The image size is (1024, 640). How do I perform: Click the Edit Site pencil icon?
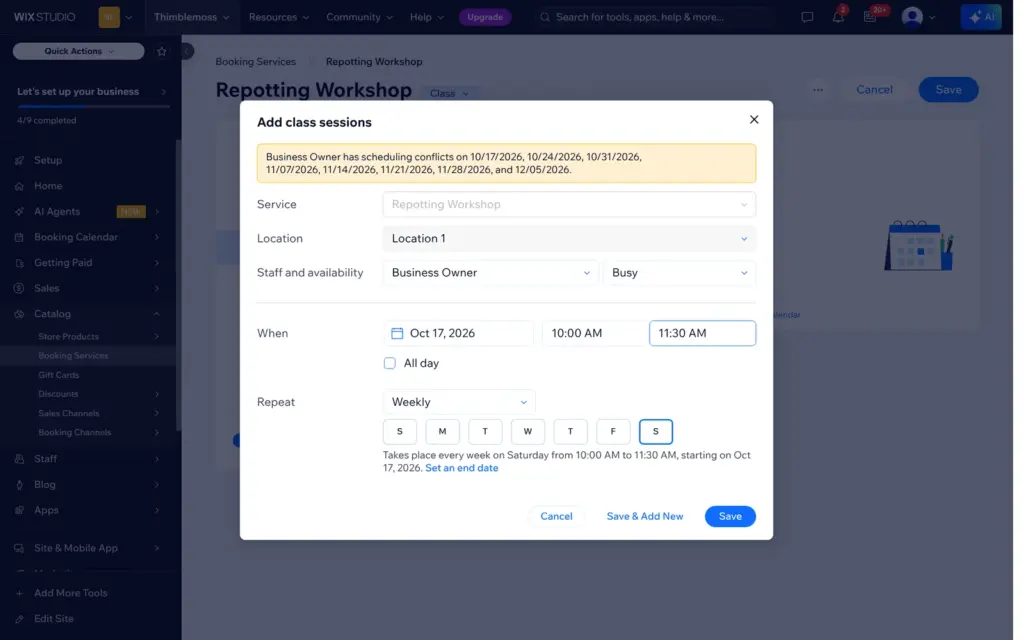click(x=20, y=618)
